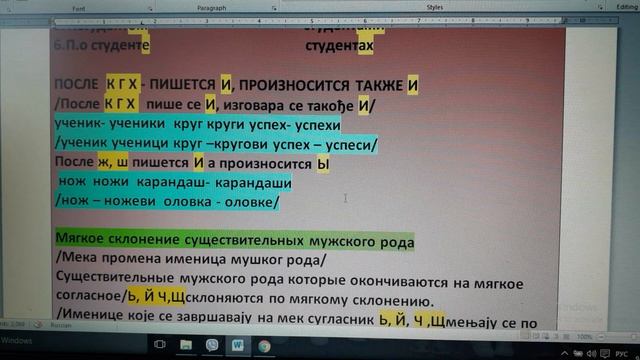This screenshot has width=640, height=360.
Task: Open File Explorer from the taskbar
Action: click(186, 345)
